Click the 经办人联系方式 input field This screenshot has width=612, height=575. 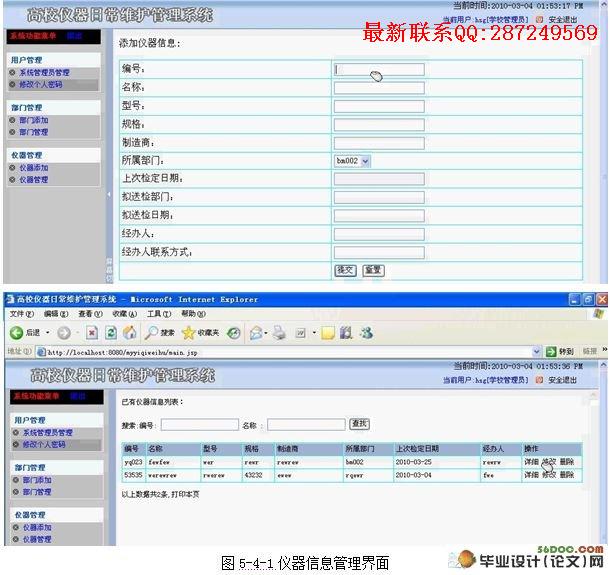pyautogui.click(x=379, y=252)
